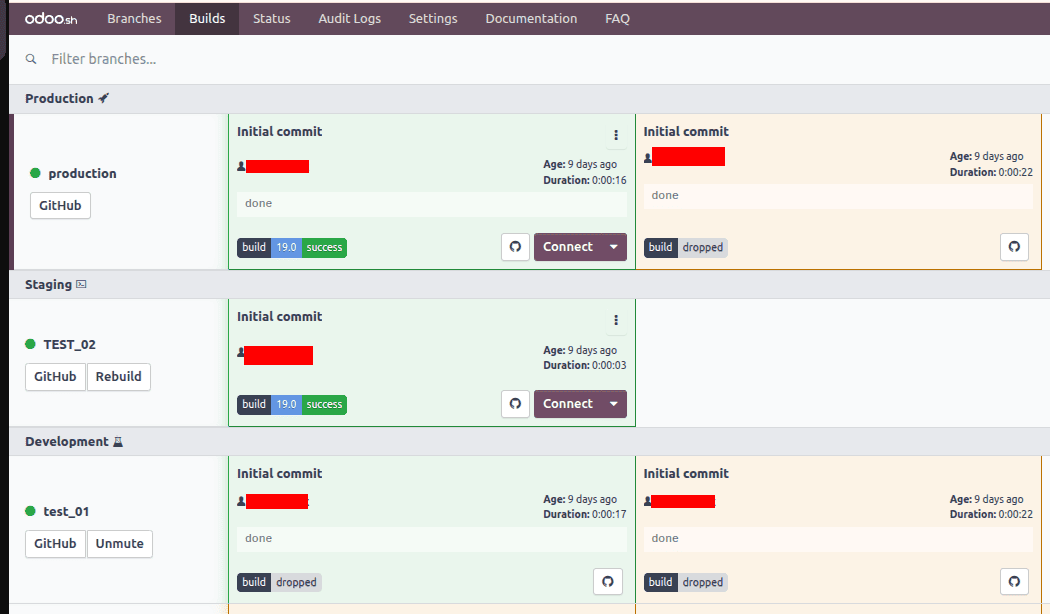
Task: Open Audit Logs tab
Action: [350, 19]
